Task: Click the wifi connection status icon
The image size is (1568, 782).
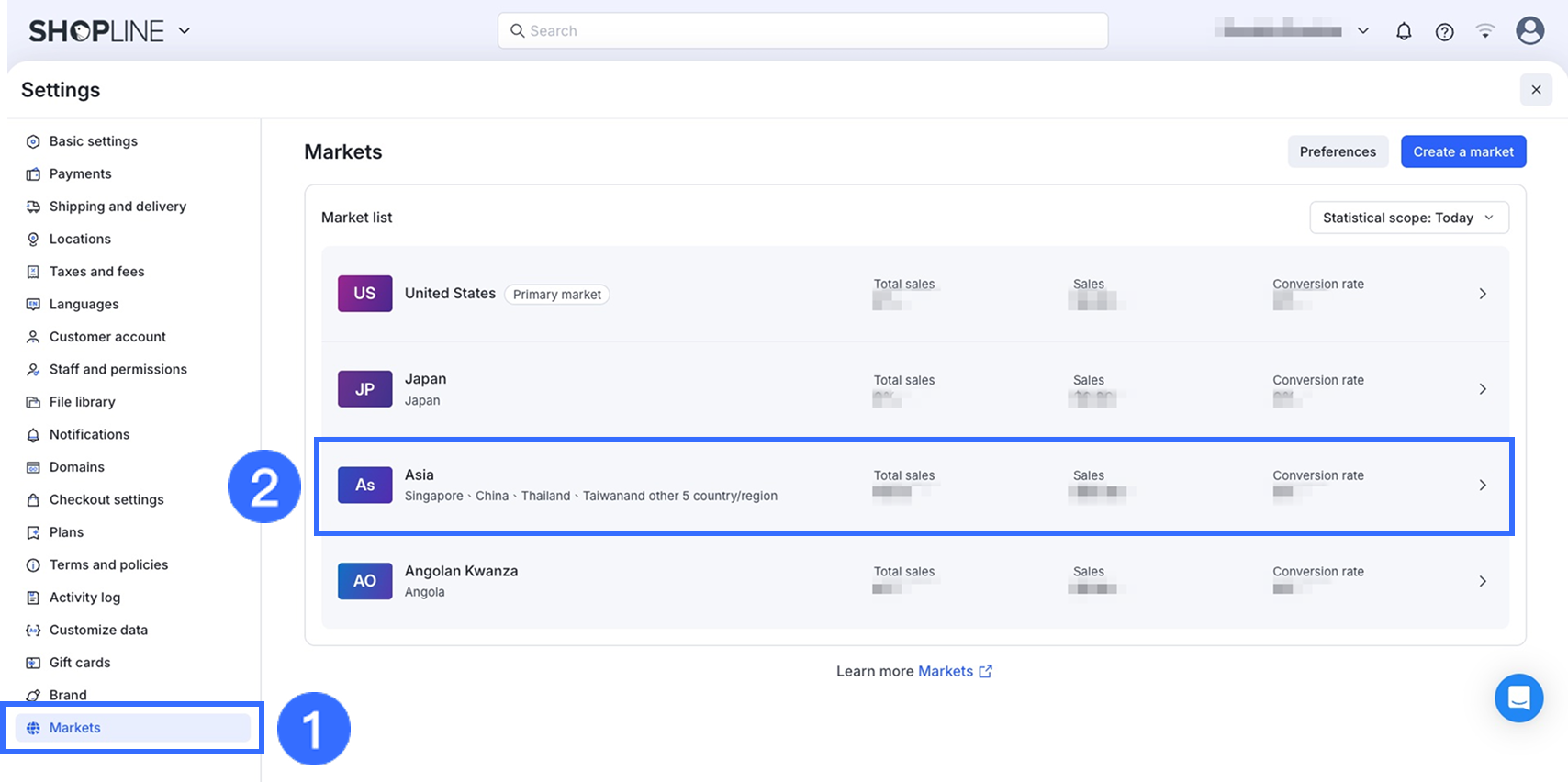Action: click(1484, 31)
